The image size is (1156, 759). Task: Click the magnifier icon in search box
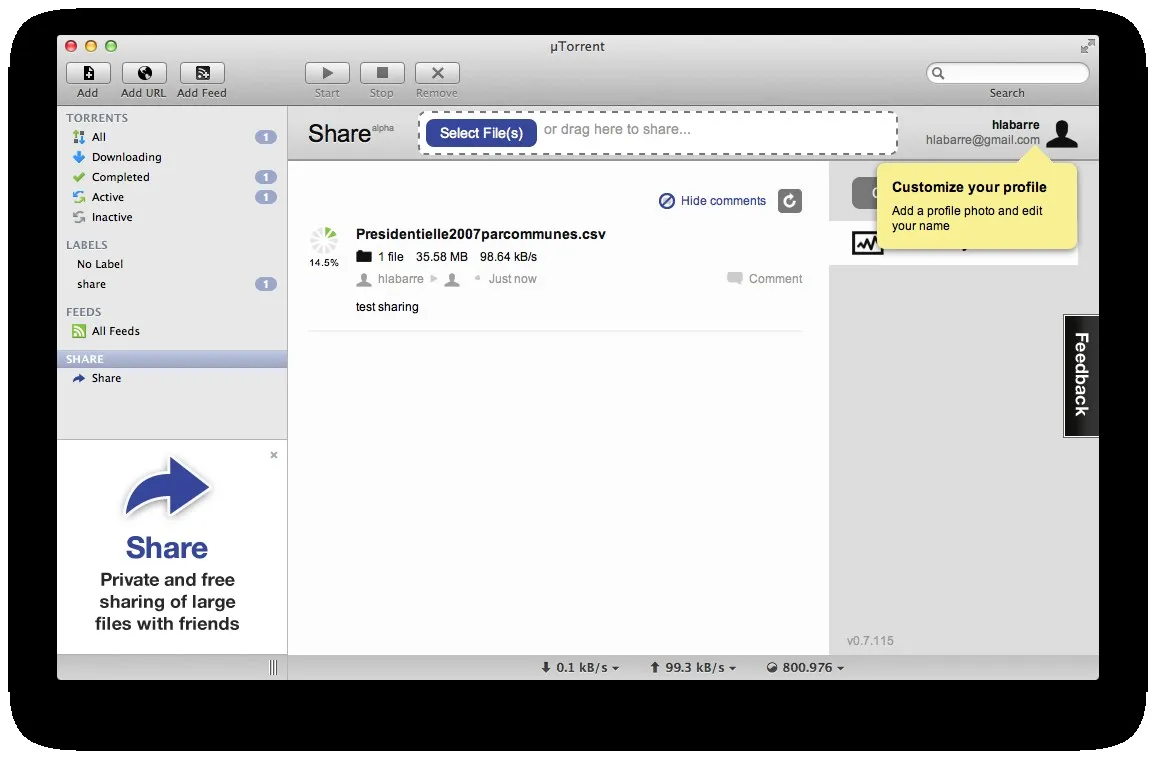[x=938, y=73]
